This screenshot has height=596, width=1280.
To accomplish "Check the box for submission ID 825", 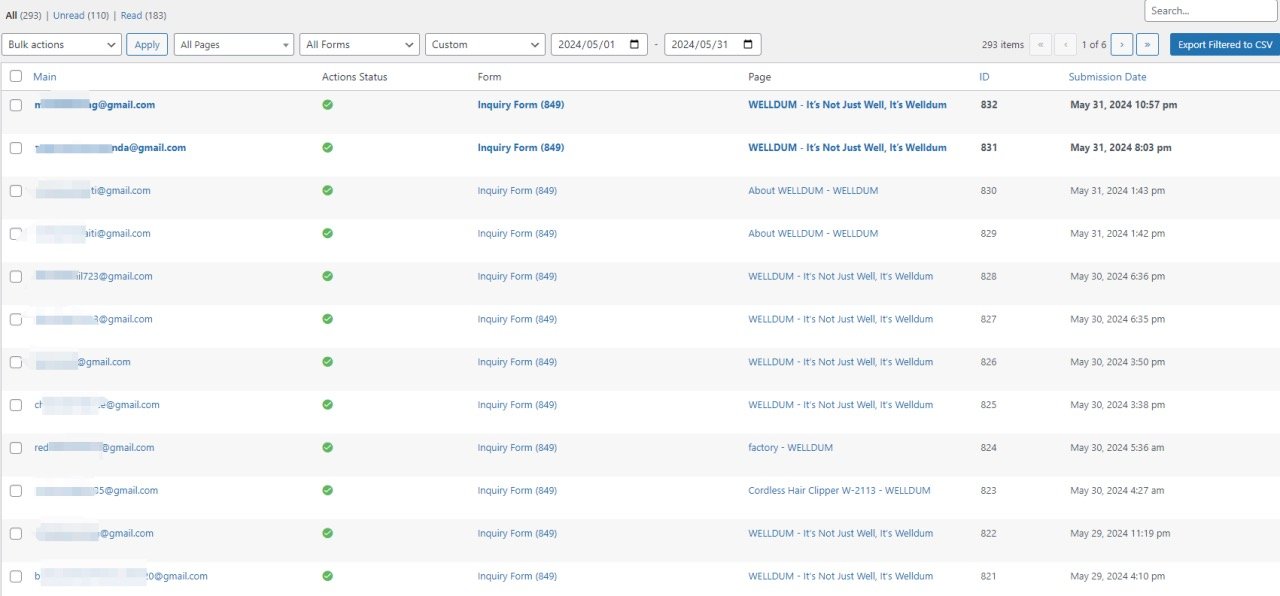I will click(x=16, y=405).
